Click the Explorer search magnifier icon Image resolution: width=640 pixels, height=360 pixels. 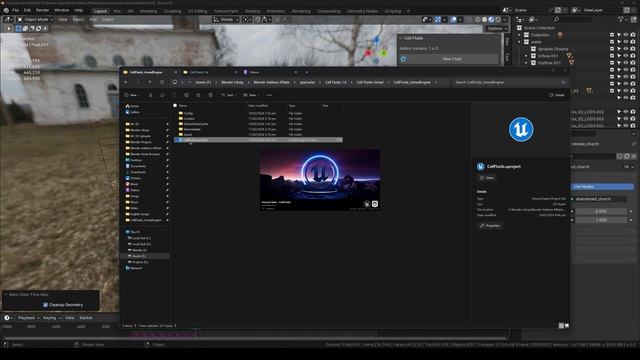pos(563,82)
